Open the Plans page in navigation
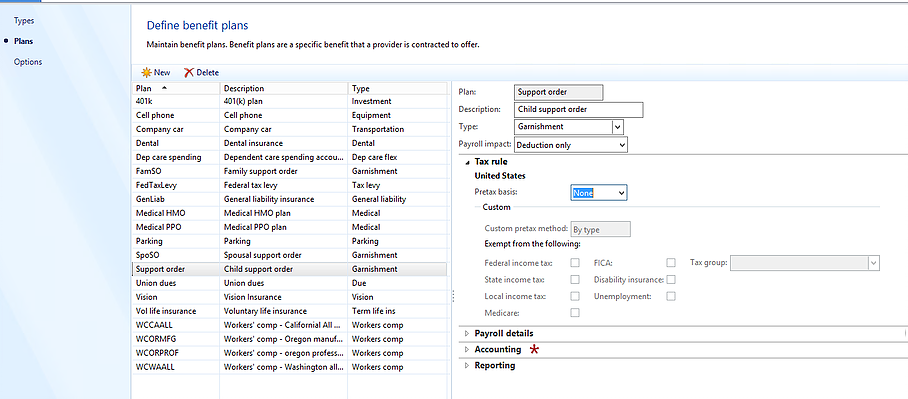 click(x=23, y=41)
